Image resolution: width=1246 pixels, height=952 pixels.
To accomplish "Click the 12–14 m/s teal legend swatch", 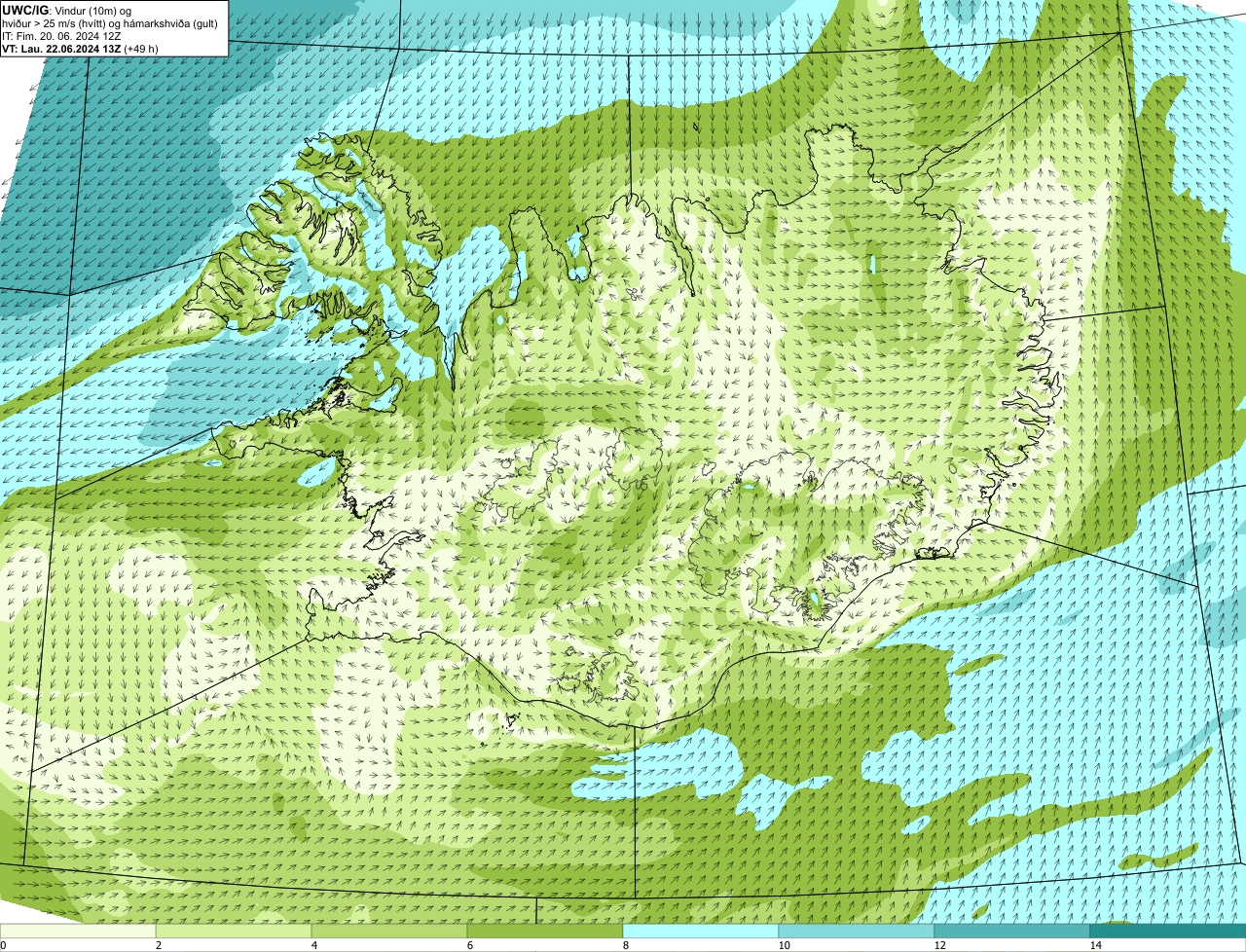I will click(x=1012, y=931).
